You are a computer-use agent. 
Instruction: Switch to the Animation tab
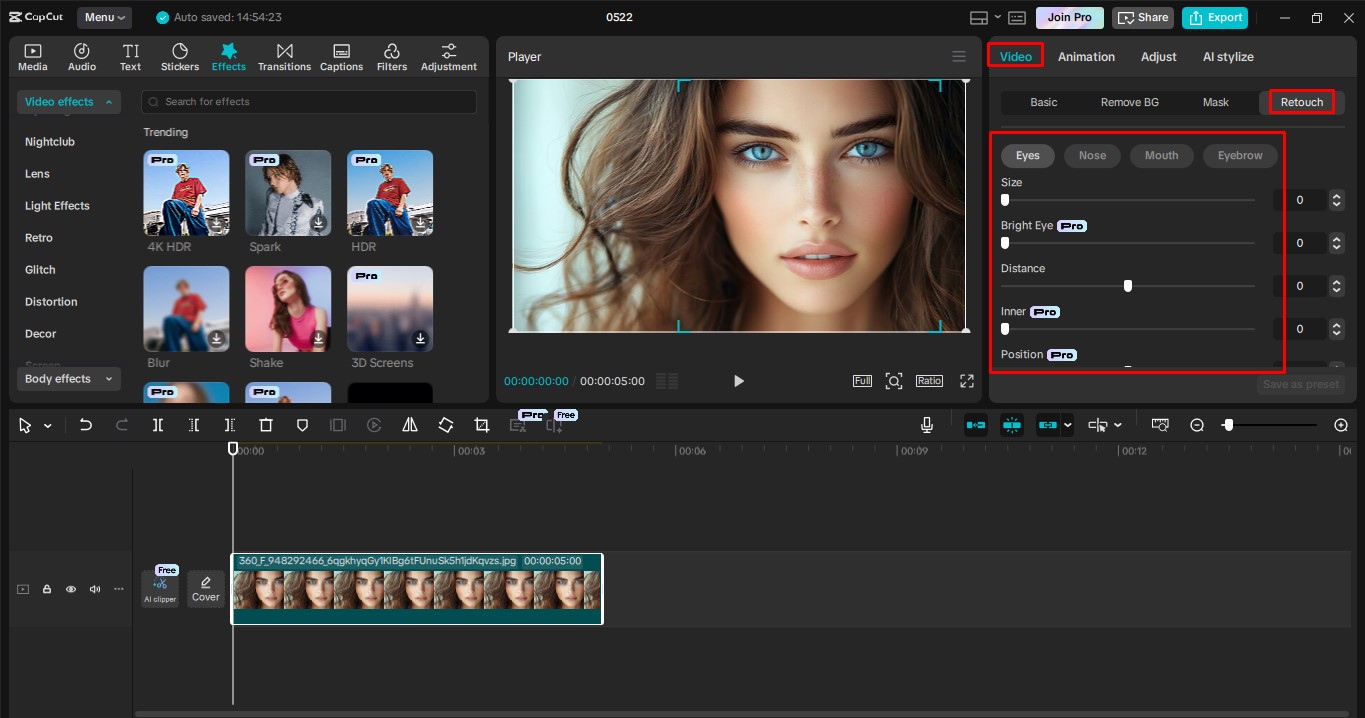(1086, 56)
